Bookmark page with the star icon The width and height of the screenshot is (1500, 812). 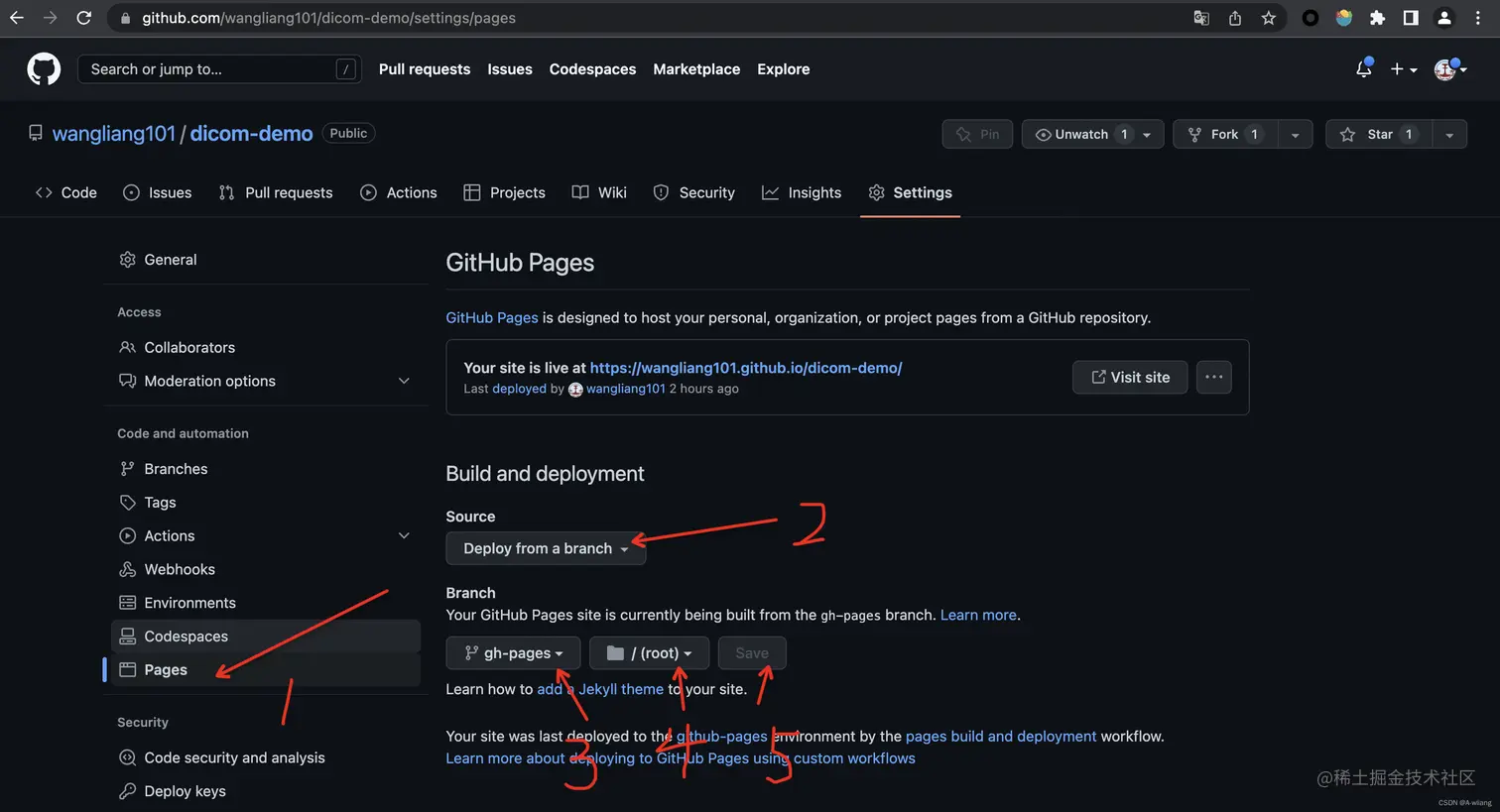(1268, 18)
